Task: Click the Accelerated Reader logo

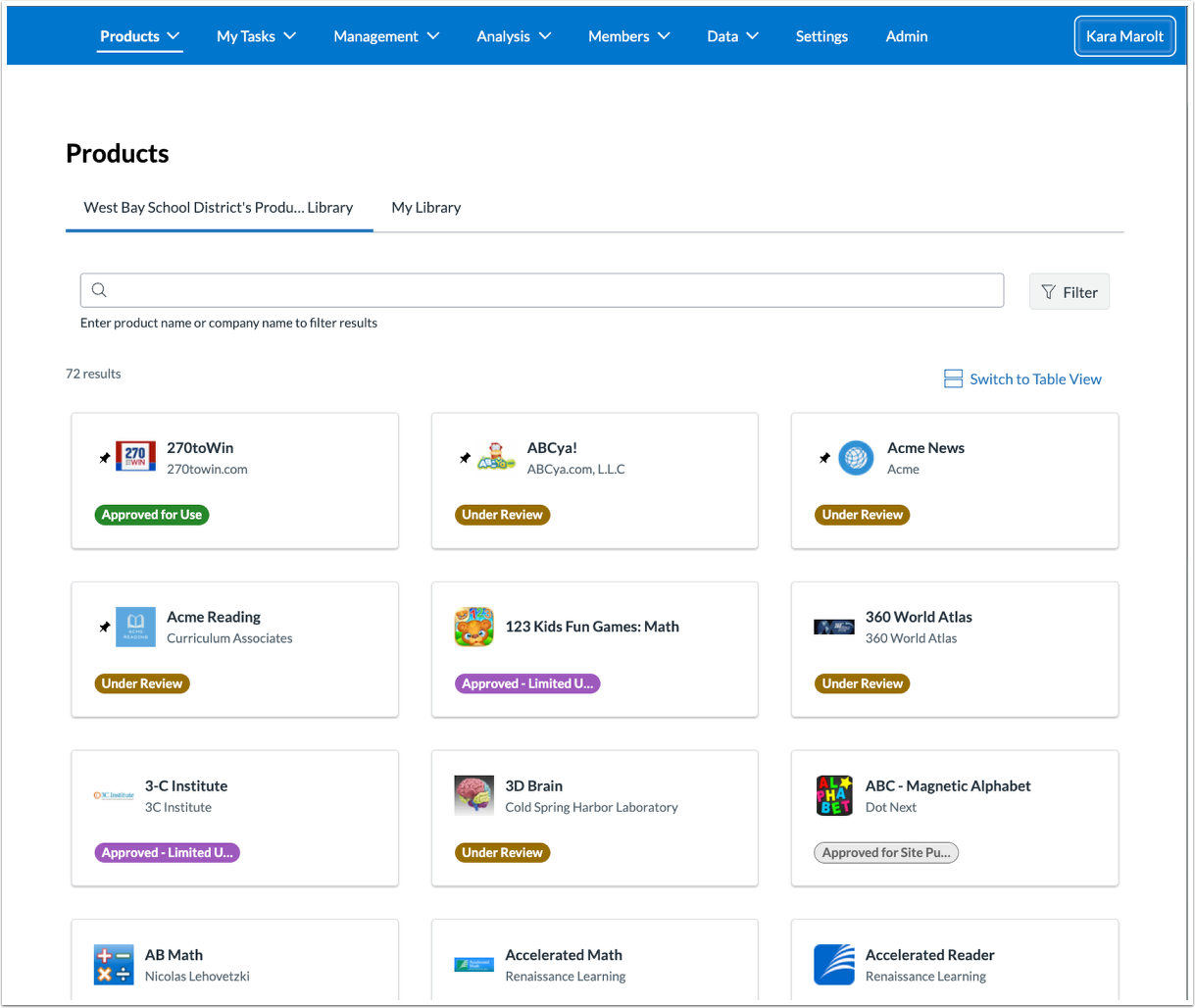Action: pyautogui.click(x=834, y=965)
